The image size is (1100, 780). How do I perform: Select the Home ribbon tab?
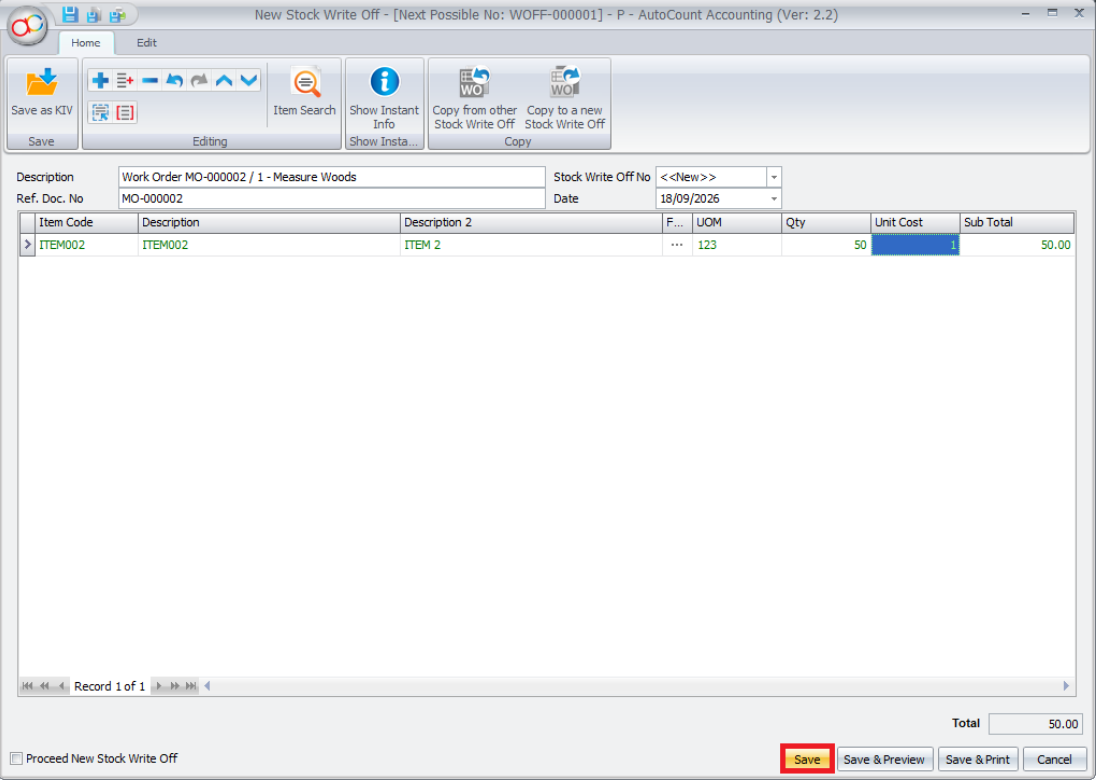[x=86, y=43]
